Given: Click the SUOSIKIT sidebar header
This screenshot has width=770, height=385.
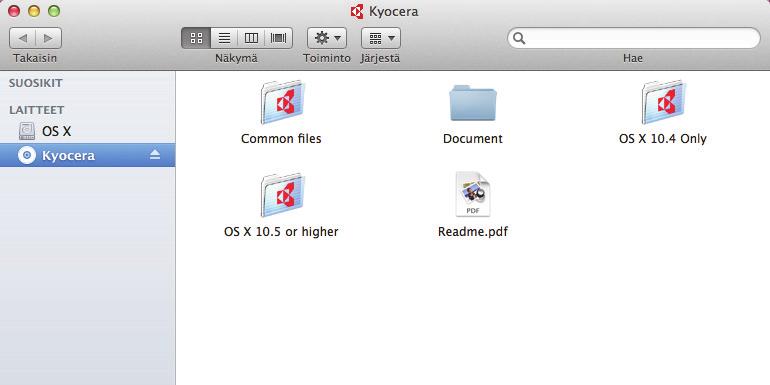Looking at the screenshot, I should tap(35, 83).
